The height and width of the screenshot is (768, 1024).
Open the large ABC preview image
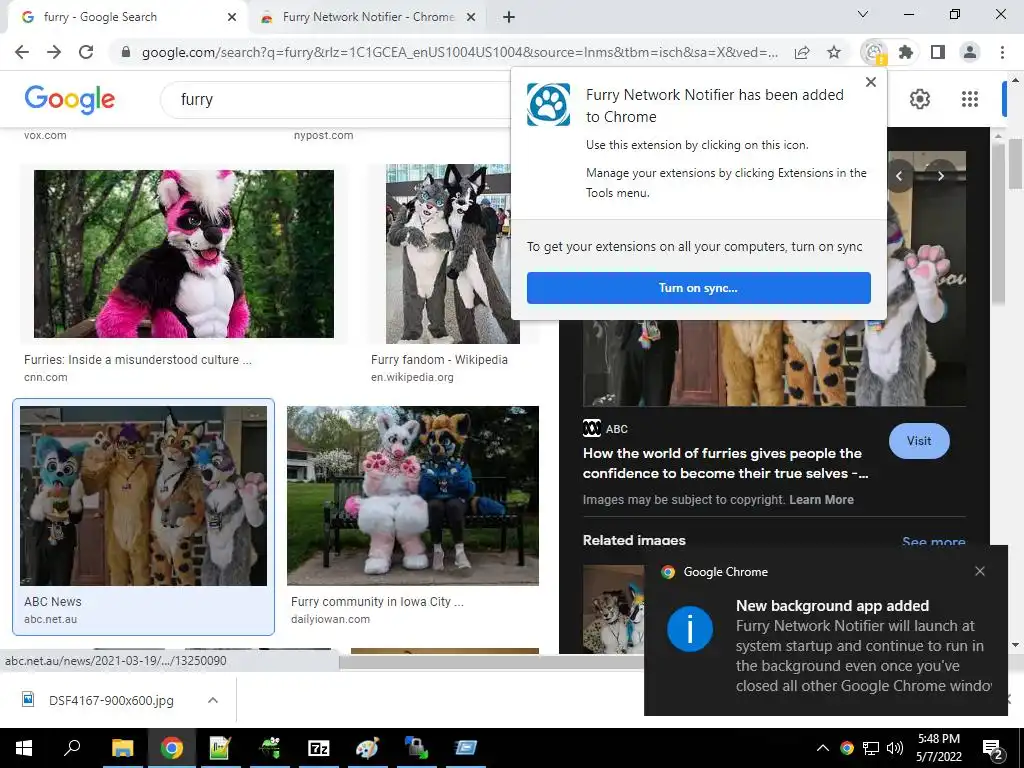[774, 362]
